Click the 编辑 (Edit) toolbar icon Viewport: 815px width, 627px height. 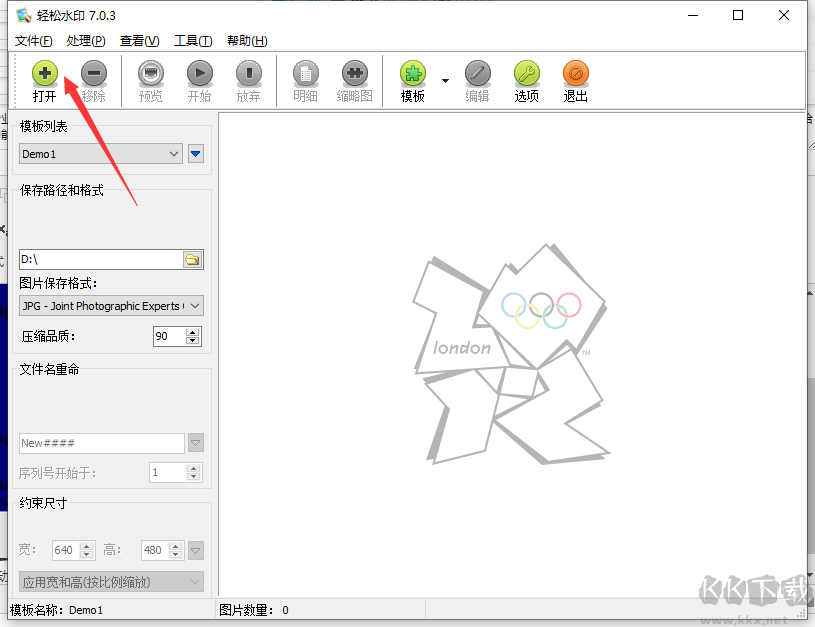click(x=478, y=74)
